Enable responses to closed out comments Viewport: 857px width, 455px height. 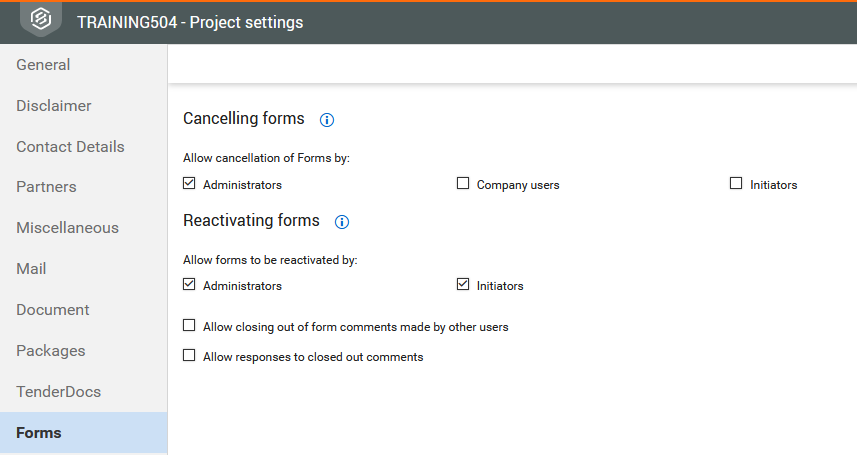click(189, 355)
